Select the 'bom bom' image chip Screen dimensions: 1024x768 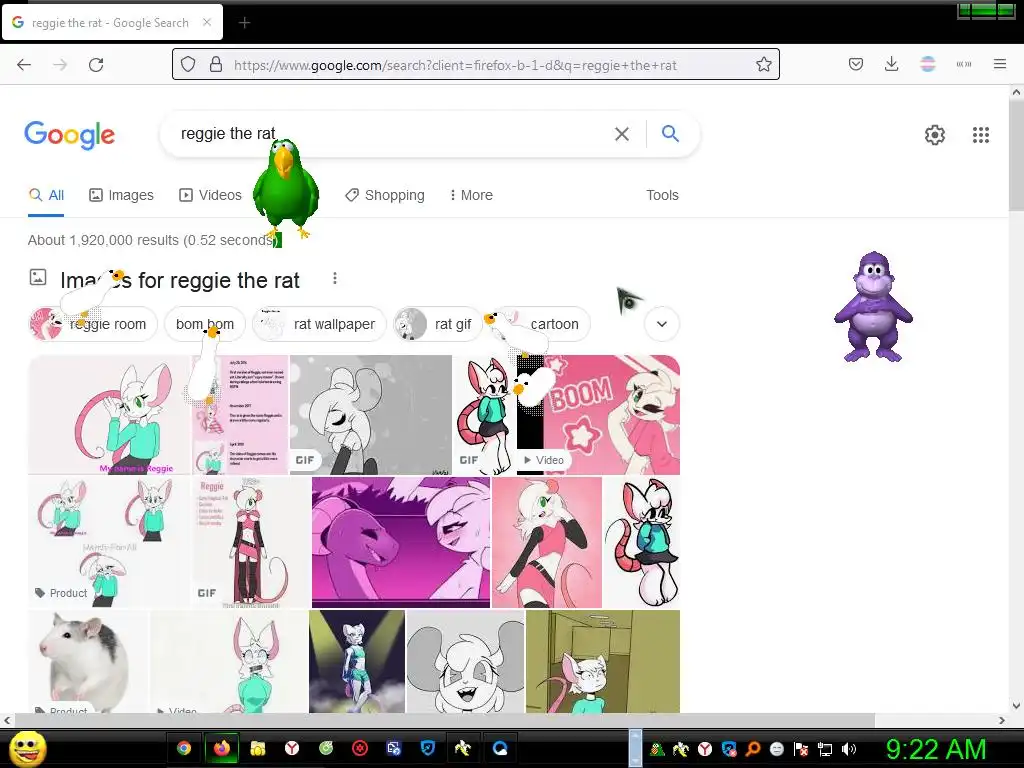pyautogui.click(x=204, y=324)
